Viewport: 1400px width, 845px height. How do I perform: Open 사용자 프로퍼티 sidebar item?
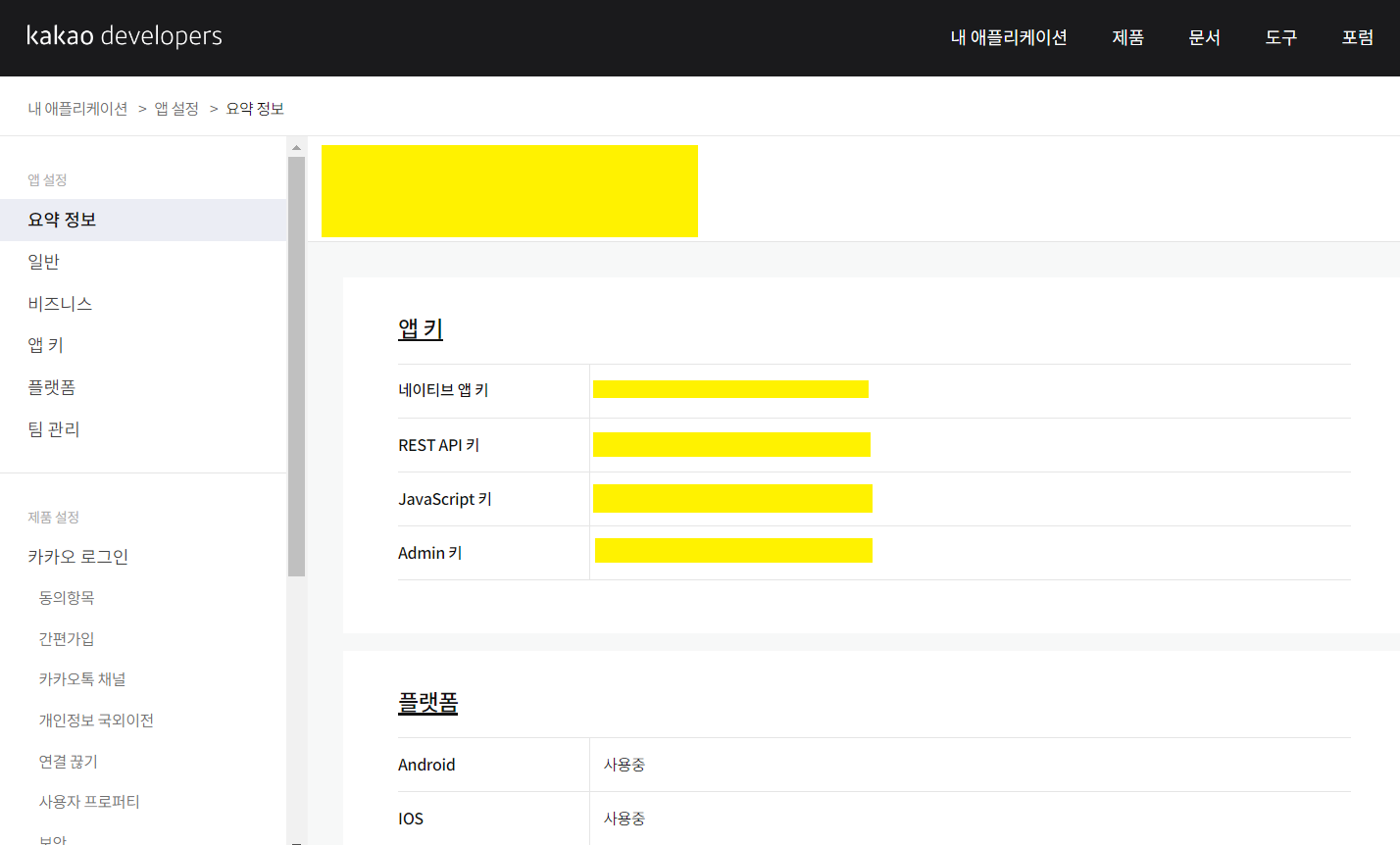pyautogui.click(x=89, y=802)
